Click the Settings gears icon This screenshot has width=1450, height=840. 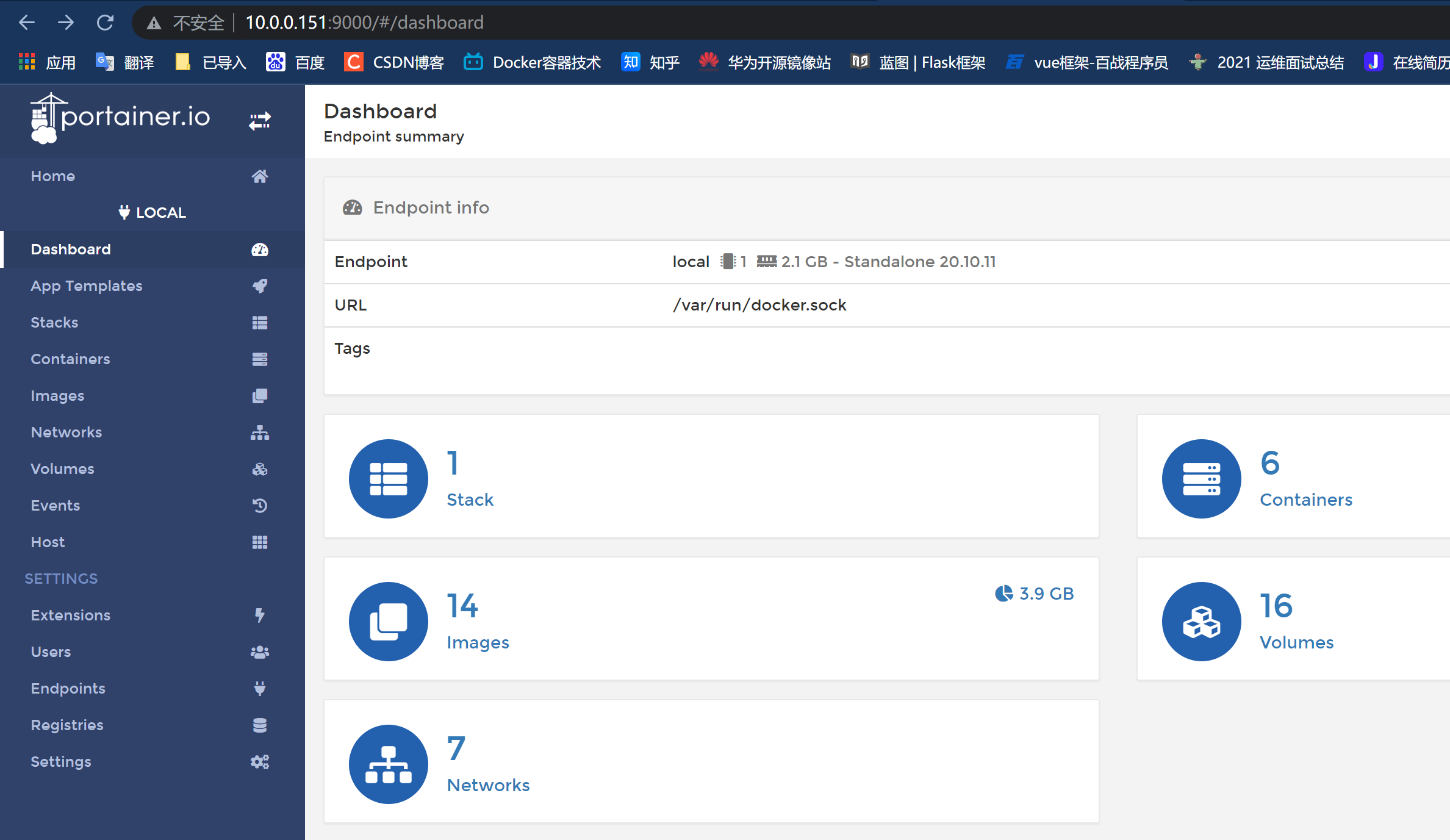click(259, 762)
